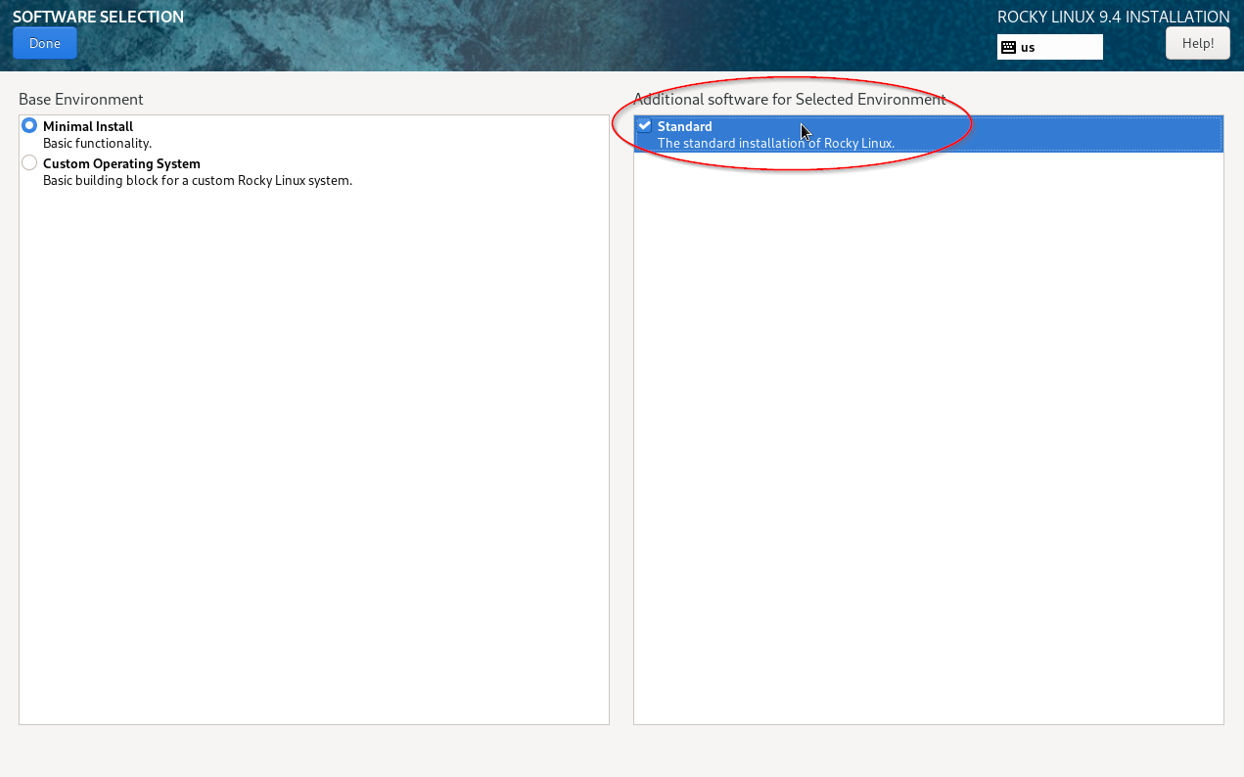Click the Base Environment section header
Viewport: 1244px width, 777px height.
click(81, 99)
